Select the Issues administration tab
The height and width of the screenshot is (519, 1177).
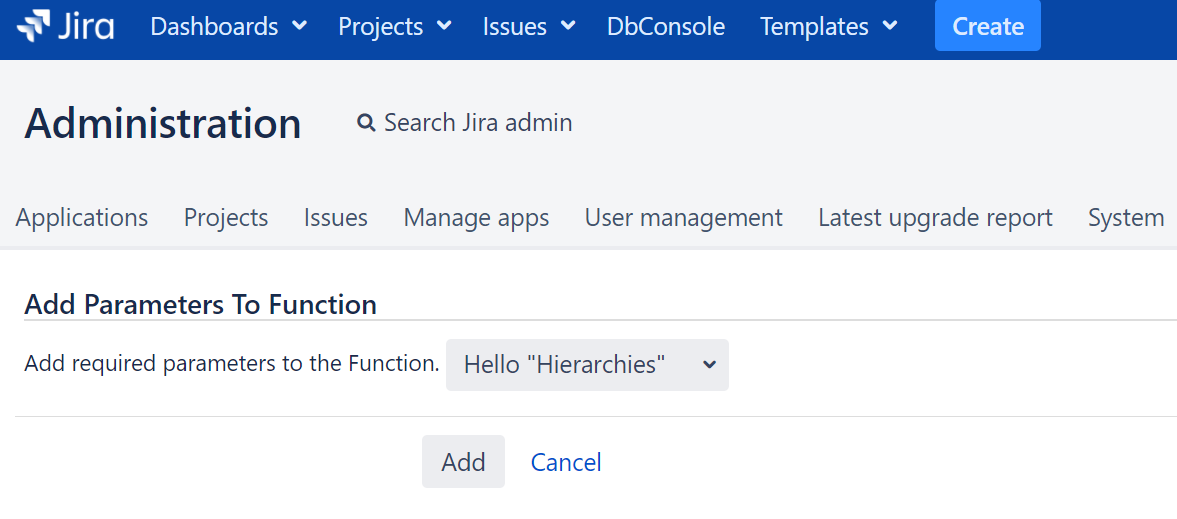pos(336,217)
